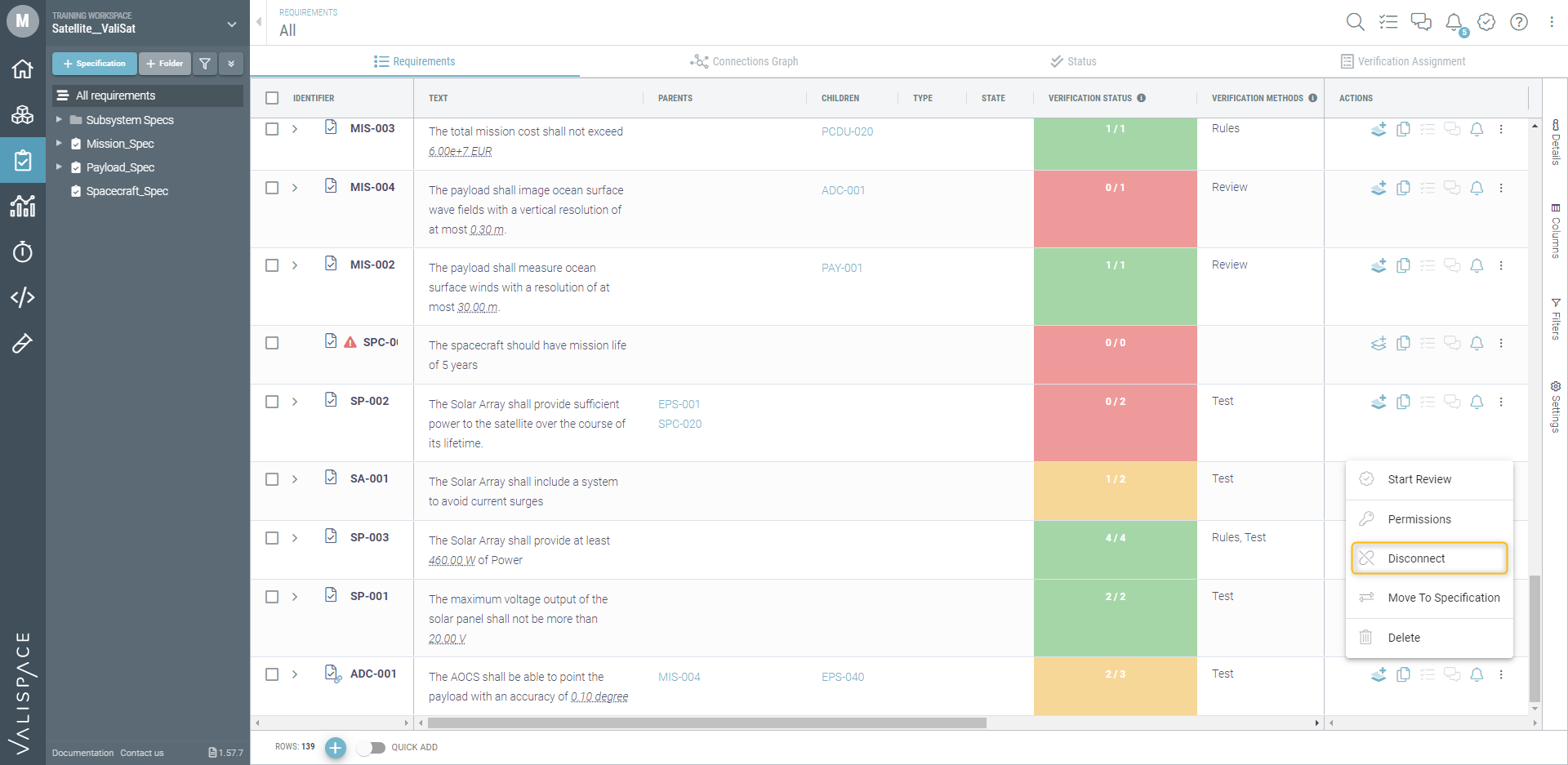Open the notifications bell in header
The image size is (1568, 765).
pos(1454,22)
